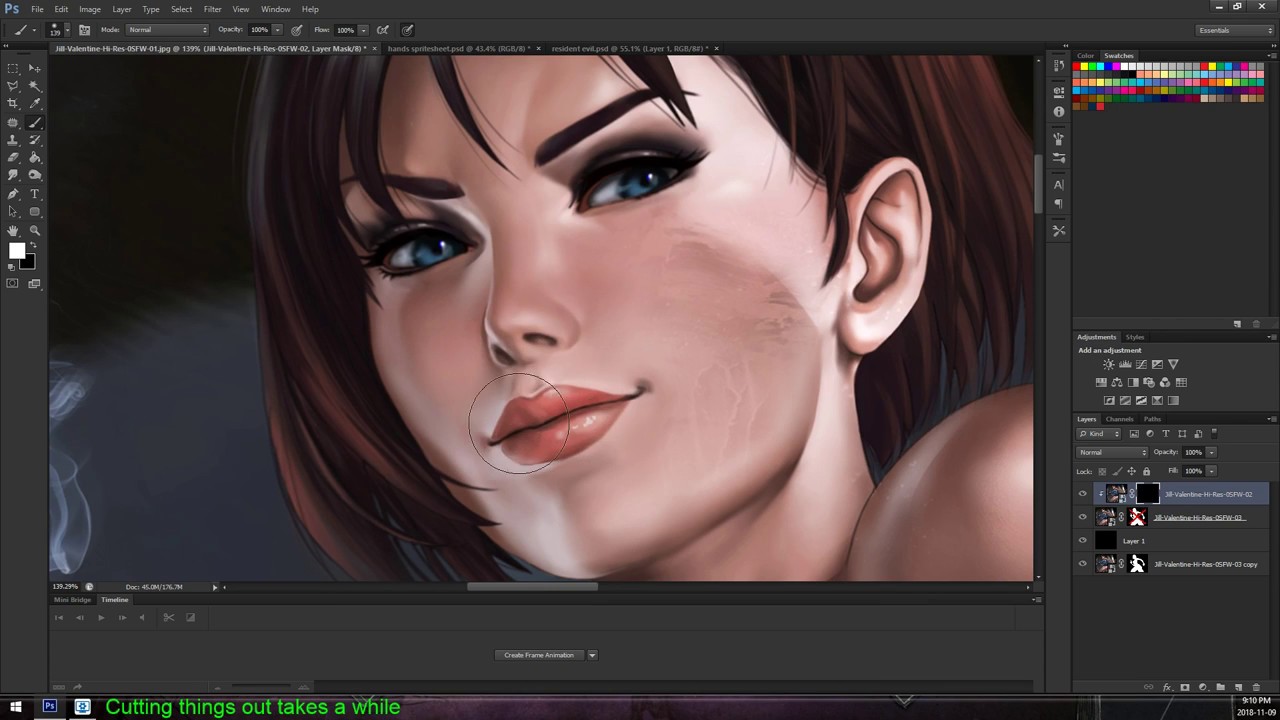Open the Info panel icon
This screenshot has height=720, width=1280.
click(1059, 111)
